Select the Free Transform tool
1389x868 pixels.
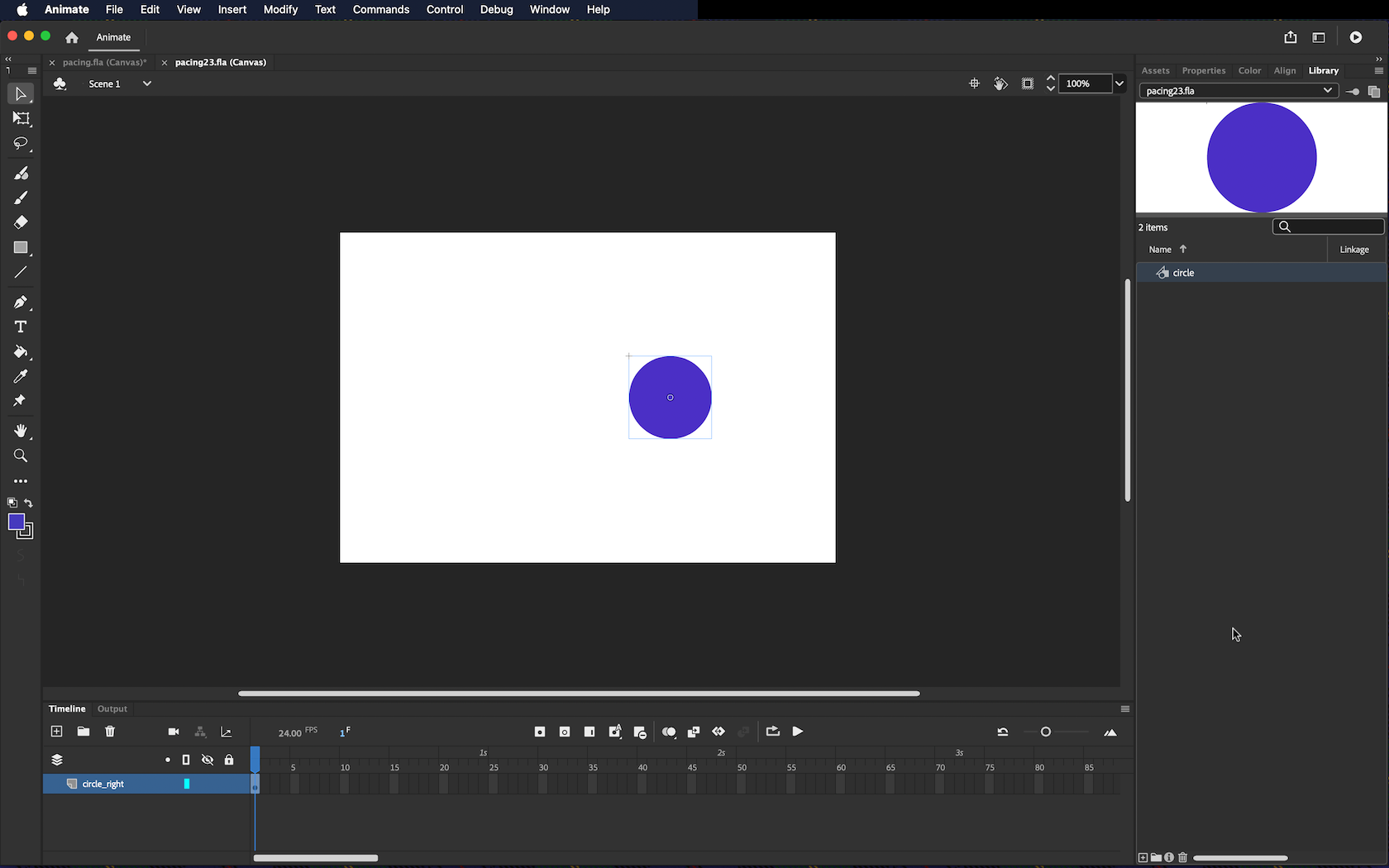click(21, 119)
